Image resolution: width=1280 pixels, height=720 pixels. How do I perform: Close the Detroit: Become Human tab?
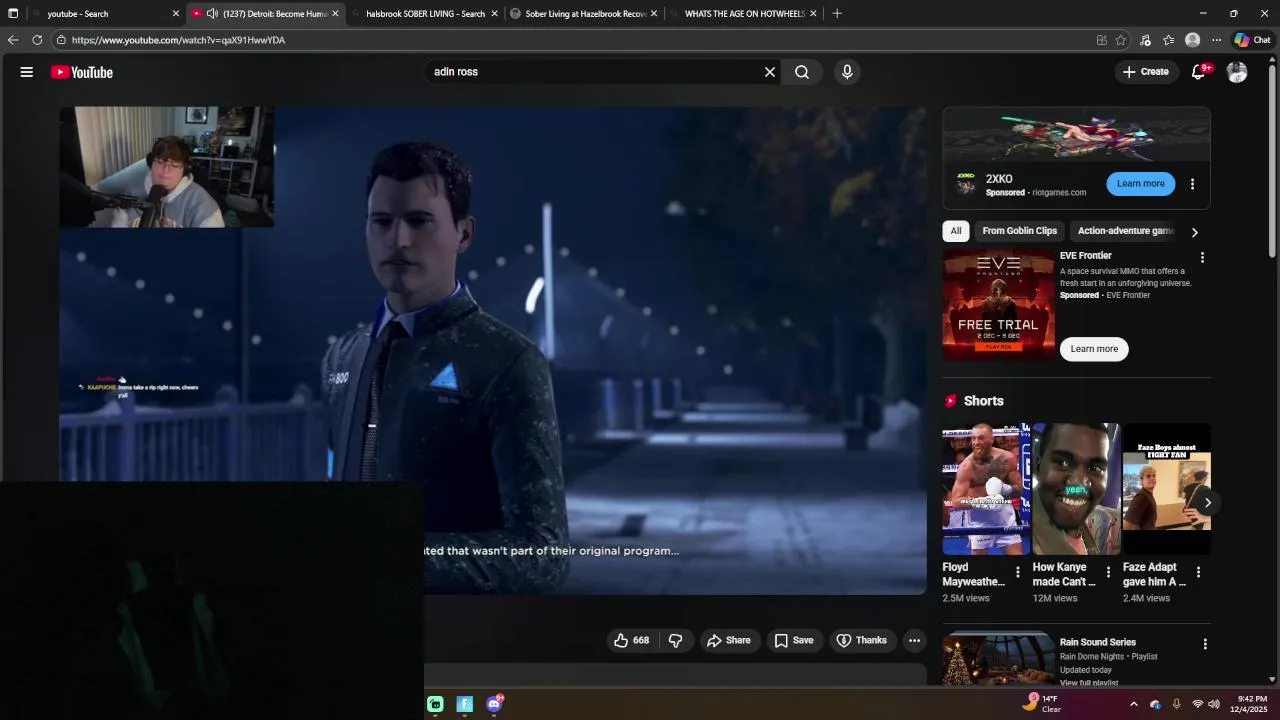[335, 14]
